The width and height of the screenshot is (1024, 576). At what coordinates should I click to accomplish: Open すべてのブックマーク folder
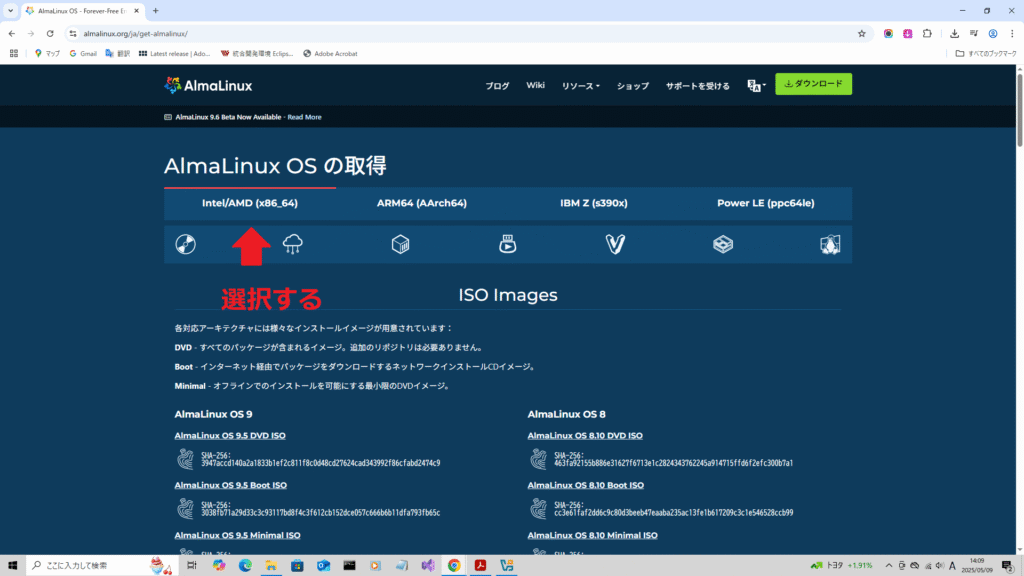click(986, 54)
